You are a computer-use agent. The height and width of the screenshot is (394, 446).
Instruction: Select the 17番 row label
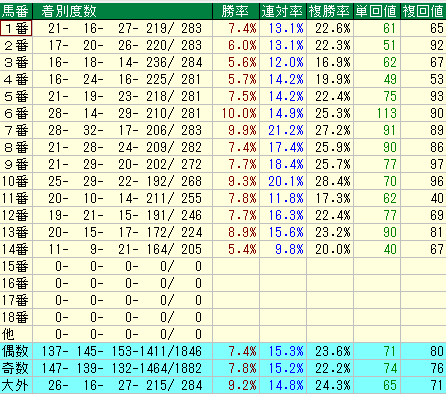click(x=16, y=300)
